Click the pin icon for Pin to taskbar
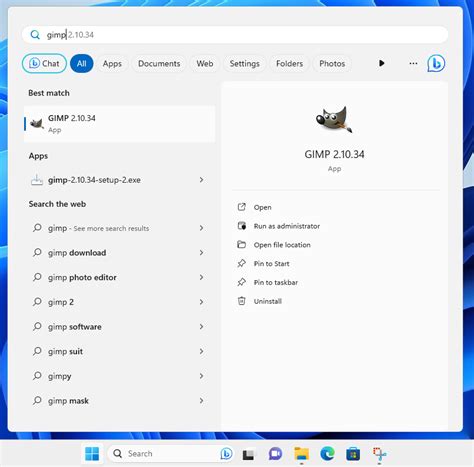474x467 pixels. (242, 282)
